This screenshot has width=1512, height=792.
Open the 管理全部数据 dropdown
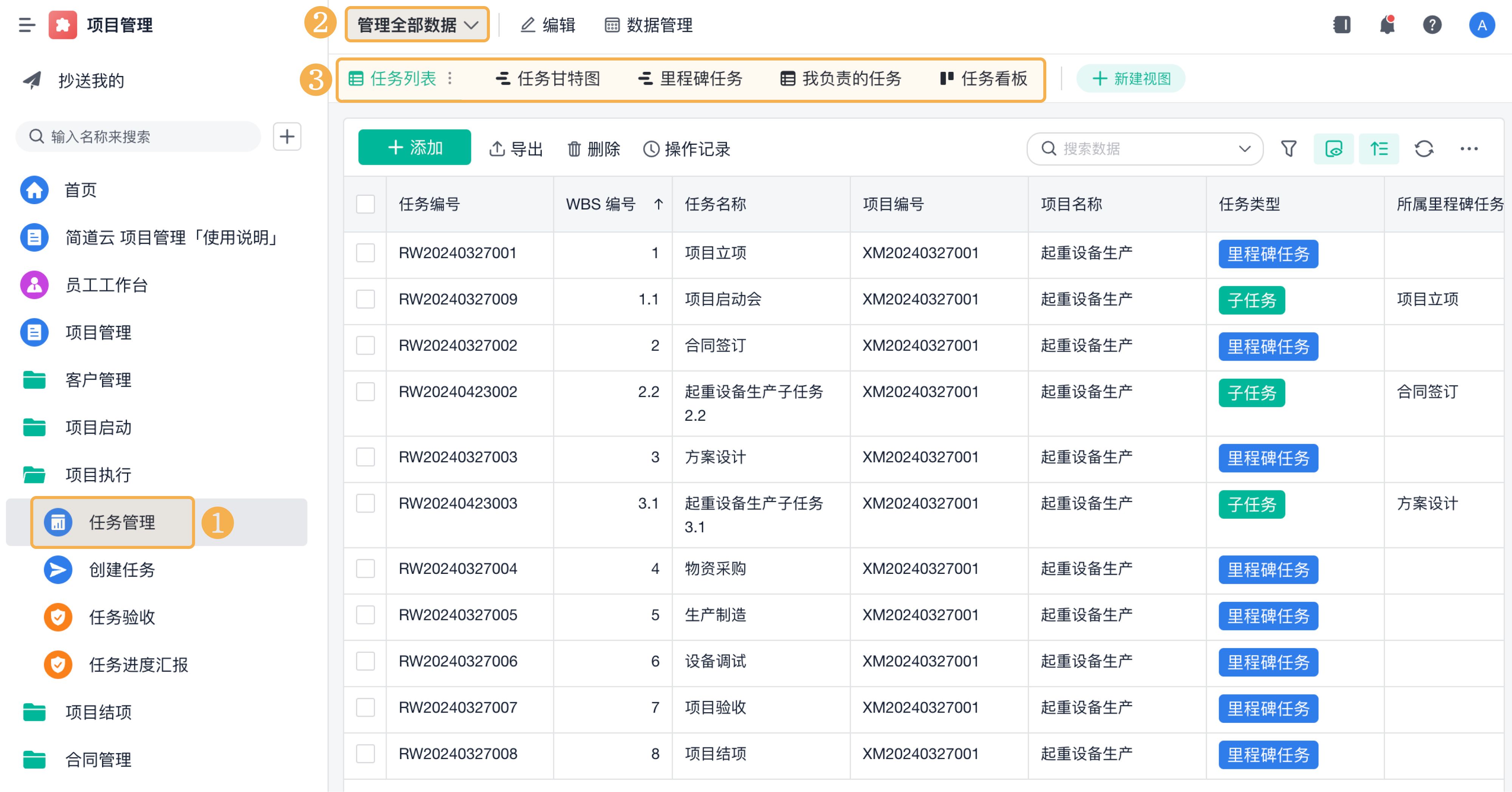pyautogui.click(x=417, y=25)
